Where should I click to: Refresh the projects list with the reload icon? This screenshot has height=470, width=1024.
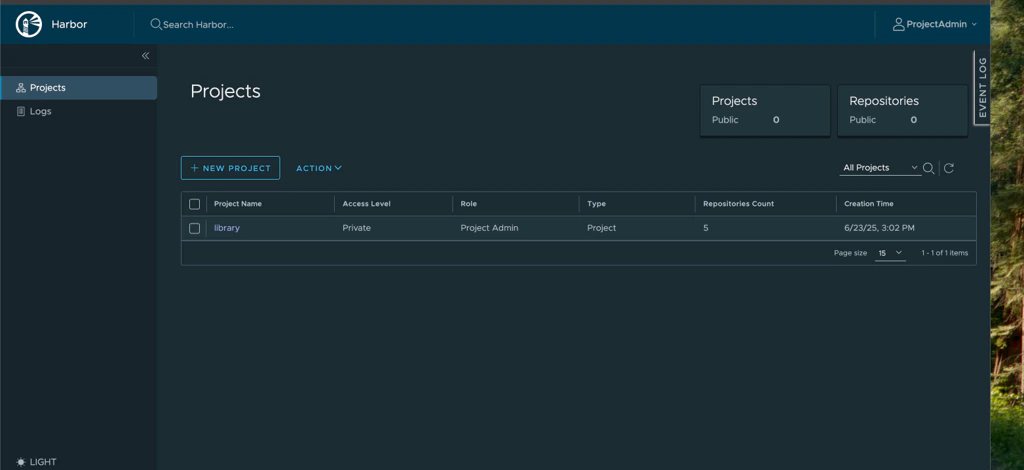949,168
